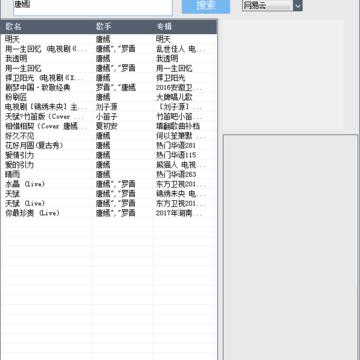
Task: Sort list by the 歌手 column header
Action: click(104, 26)
